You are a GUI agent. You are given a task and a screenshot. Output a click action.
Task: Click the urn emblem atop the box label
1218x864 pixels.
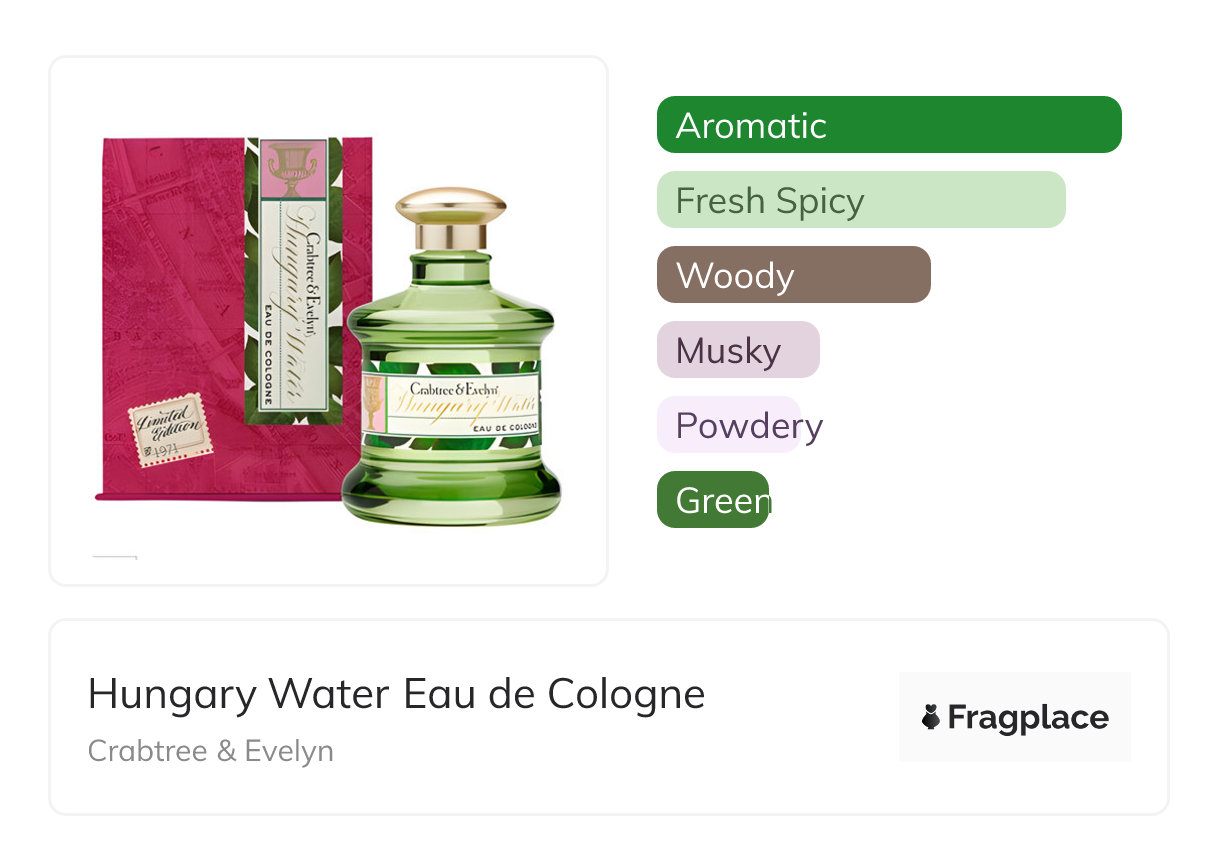(293, 168)
